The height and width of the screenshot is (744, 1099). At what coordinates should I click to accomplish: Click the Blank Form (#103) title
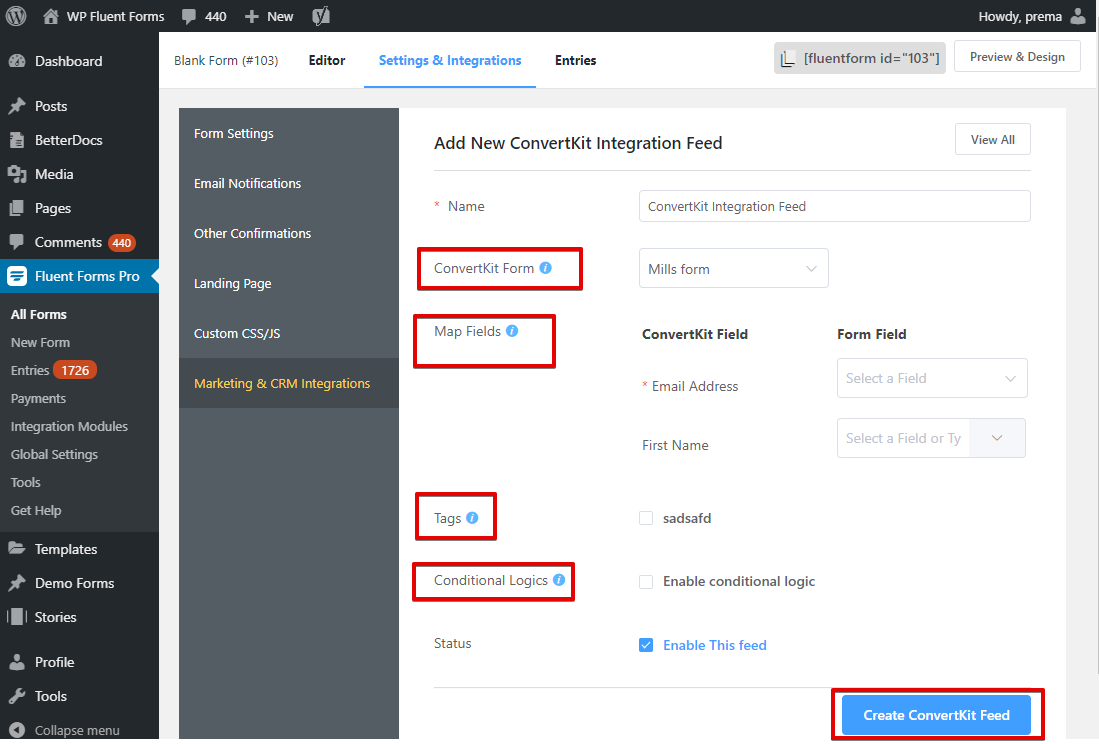pyautogui.click(x=226, y=60)
